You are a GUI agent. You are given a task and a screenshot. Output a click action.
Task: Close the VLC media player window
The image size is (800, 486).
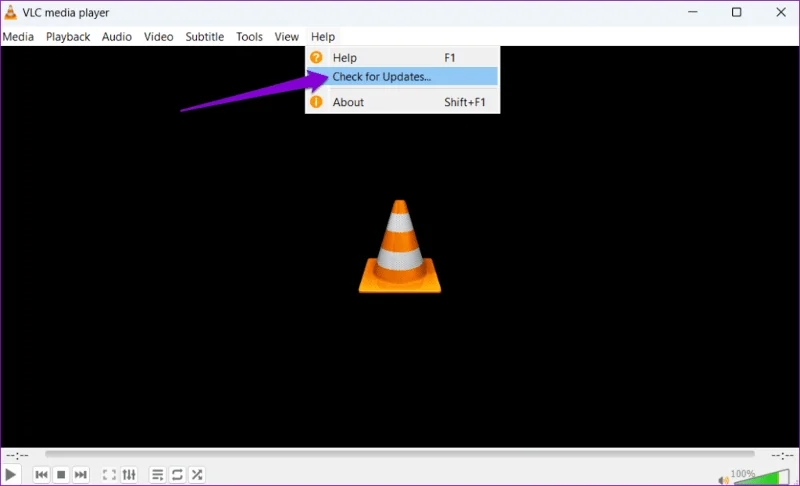click(x=781, y=12)
